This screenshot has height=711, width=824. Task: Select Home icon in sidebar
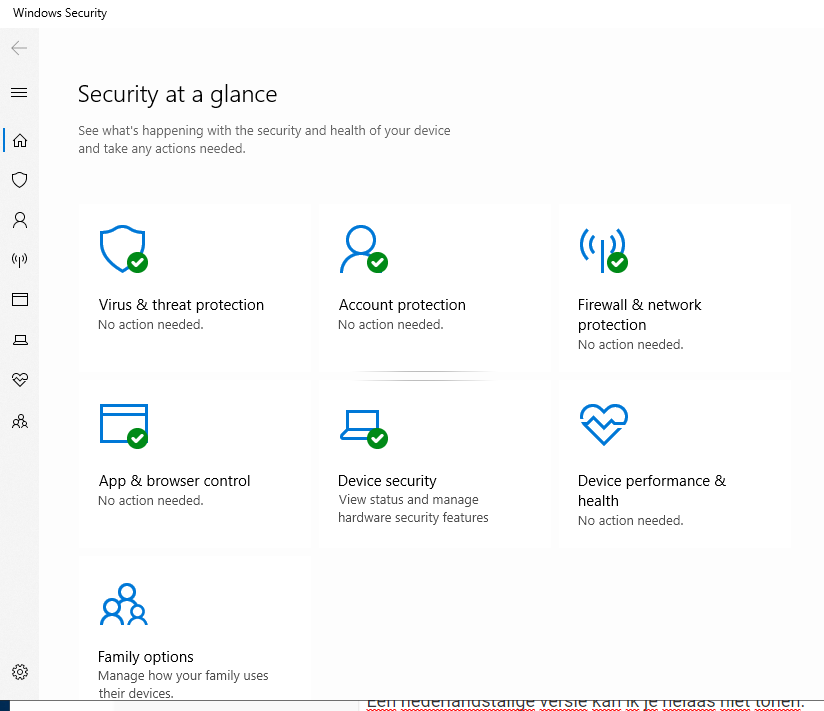[19, 140]
